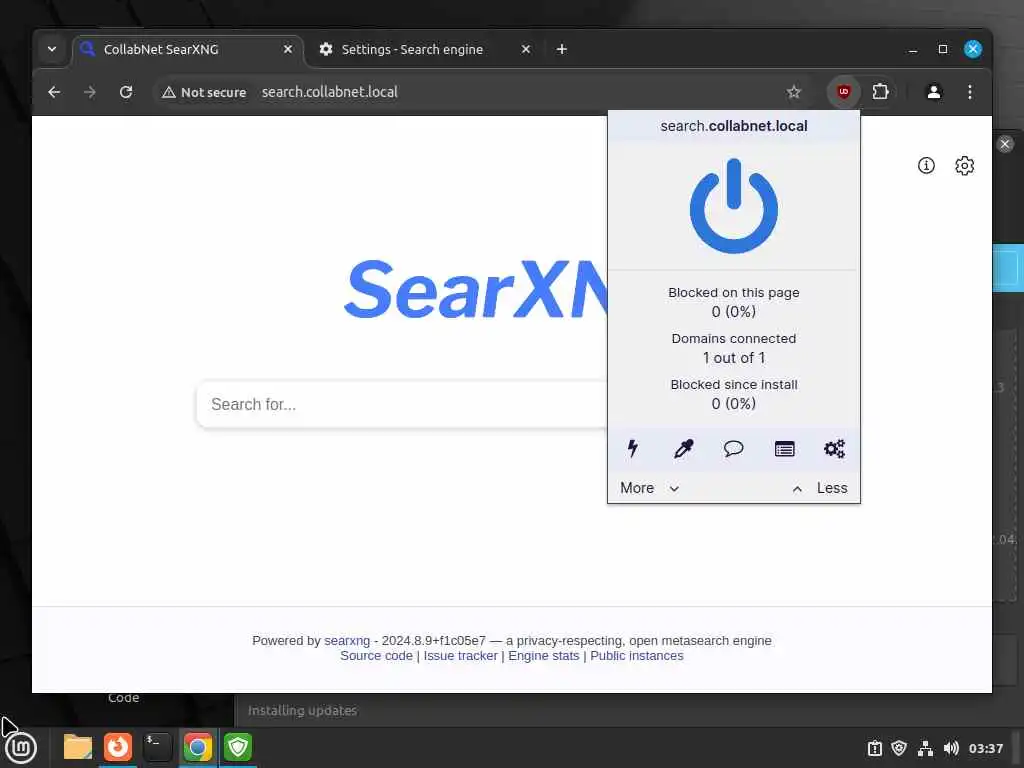Open the Public instances link
Screen dimensions: 1024x768
637,656
